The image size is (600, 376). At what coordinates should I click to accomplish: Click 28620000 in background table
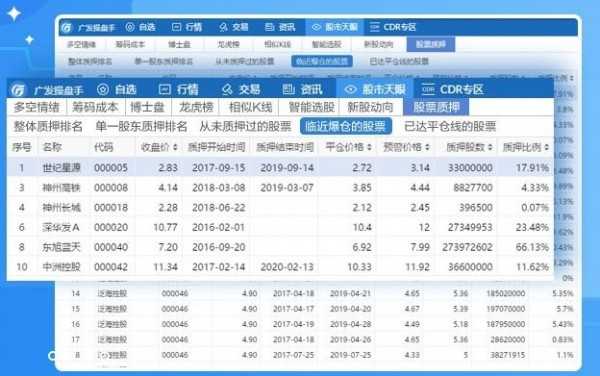tap(508, 340)
